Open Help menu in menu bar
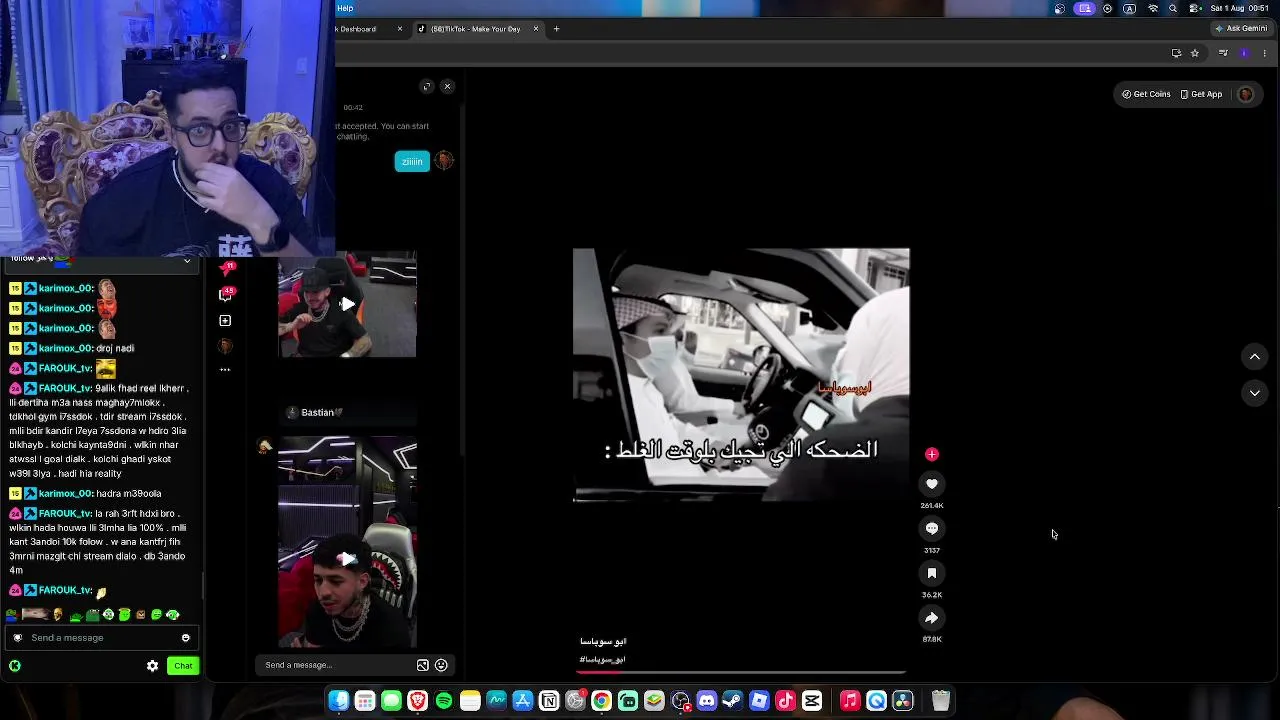The width and height of the screenshot is (1280, 720). click(345, 8)
